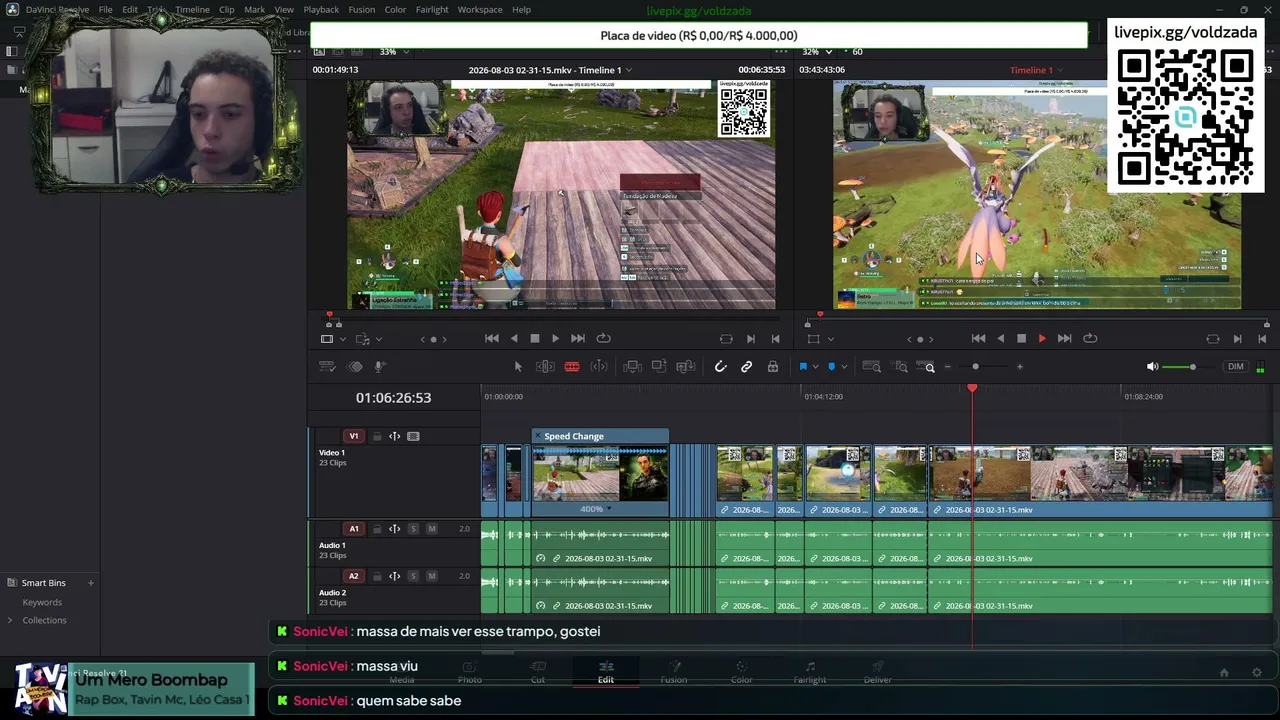Image resolution: width=1280 pixels, height=720 pixels.
Task: Expand the Collections smart bin
Action: pos(10,620)
